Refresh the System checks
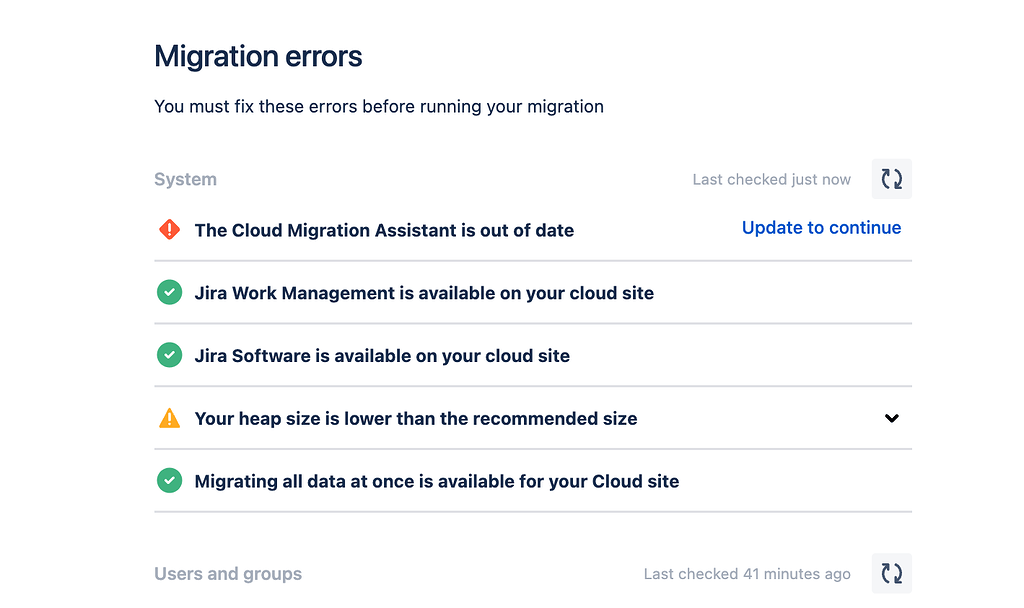Screen dimensions: 1024x608 [x=891, y=179]
